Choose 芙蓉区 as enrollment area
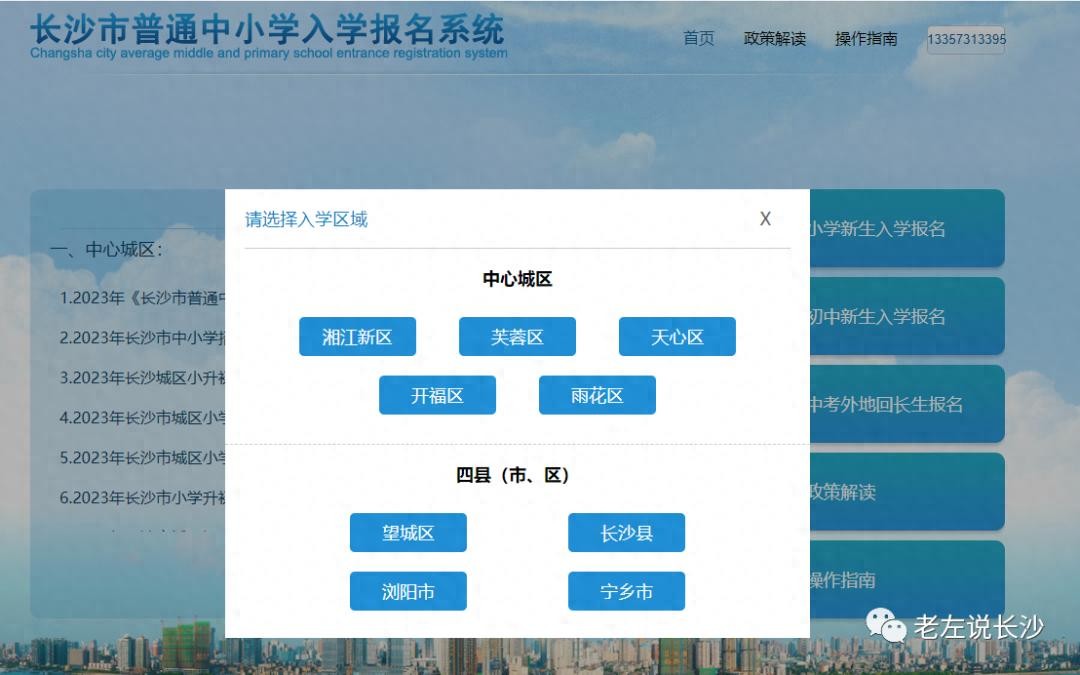This screenshot has height=675, width=1080. click(x=517, y=337)
